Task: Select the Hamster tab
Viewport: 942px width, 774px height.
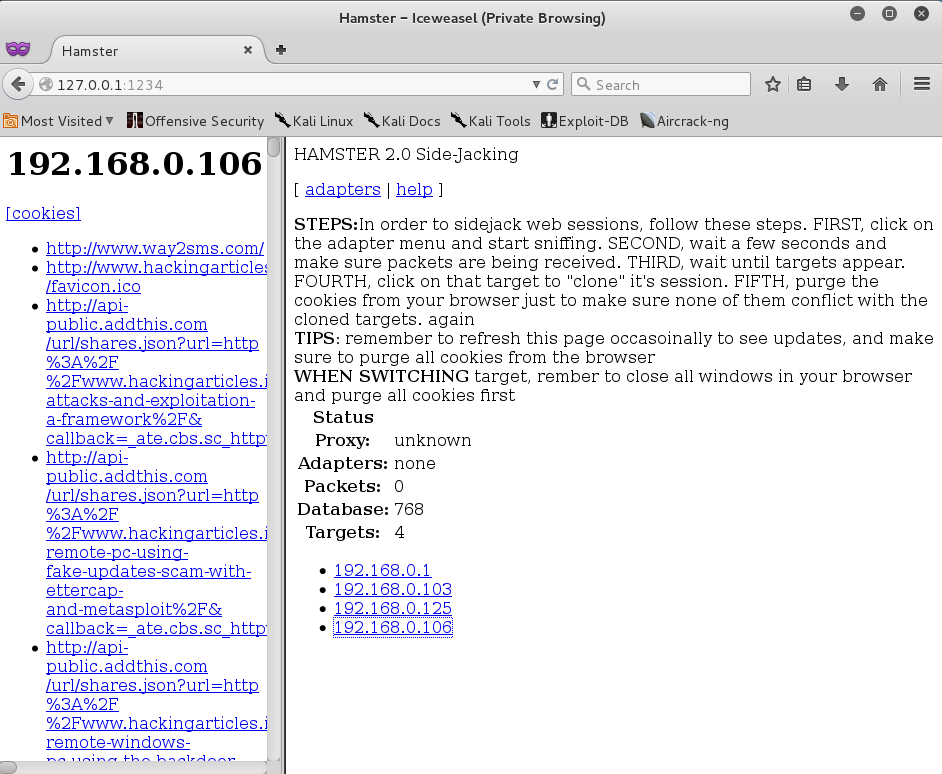Action: click(x=156, y=50)
